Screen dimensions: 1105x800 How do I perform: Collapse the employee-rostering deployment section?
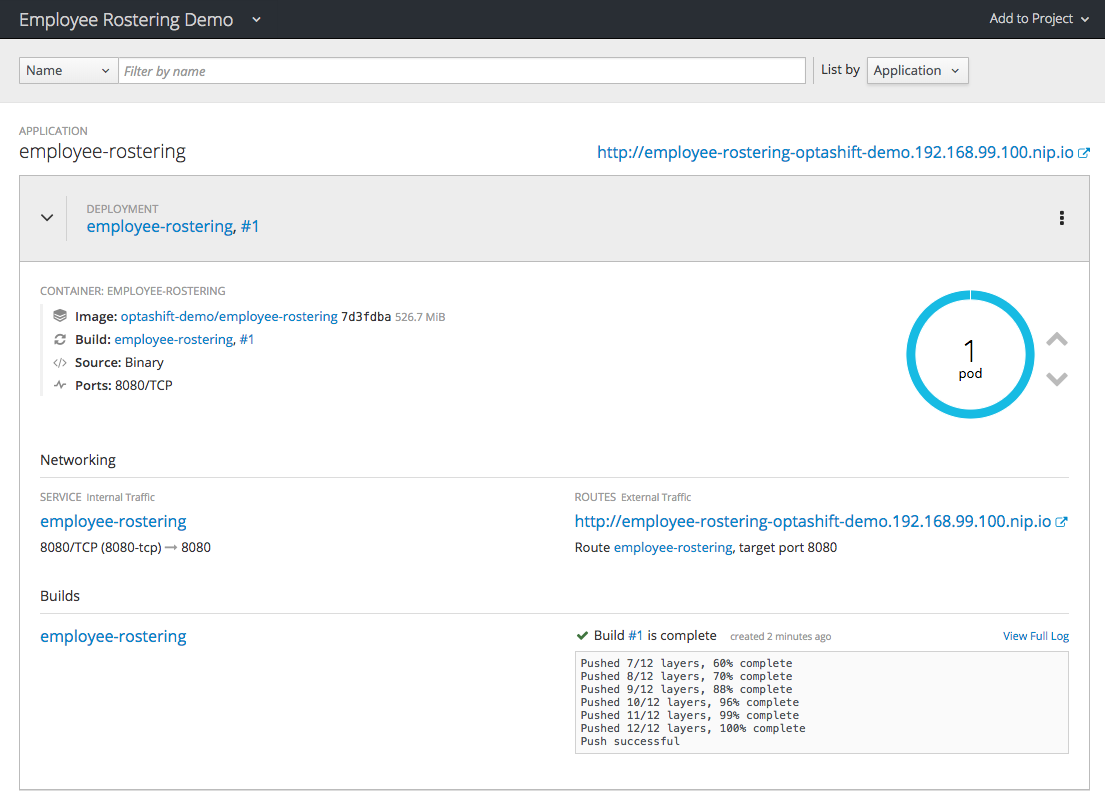click(x=46, y=218)
